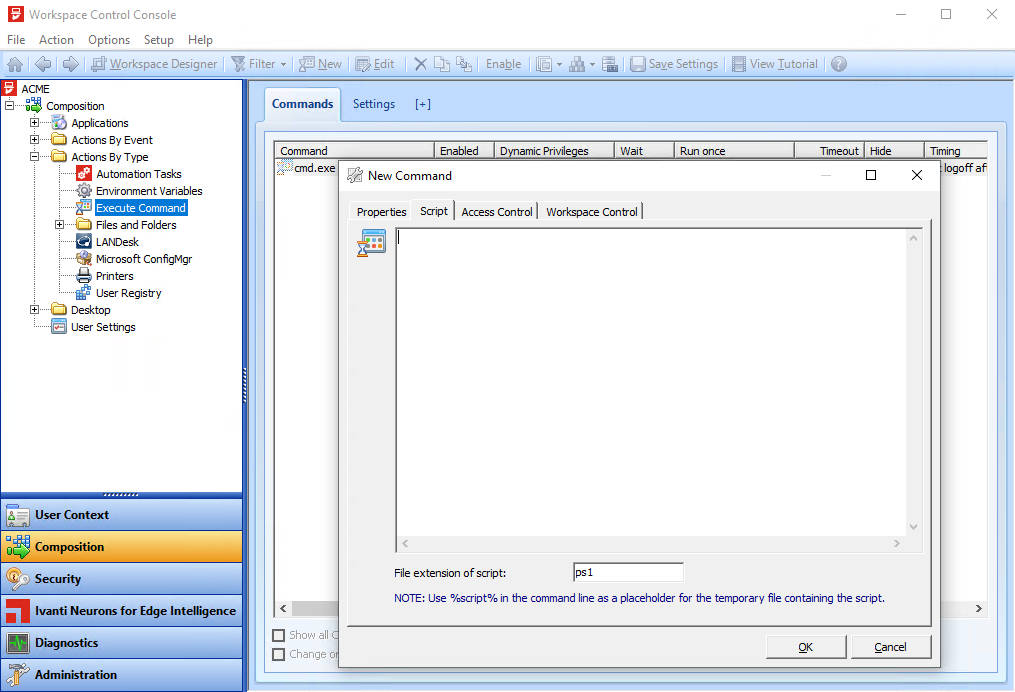Image resolution: width=1015 pixels, height=692 pixels.
Task: Open Workspace Designer from the toolbar
Action: tap(154, 64)
